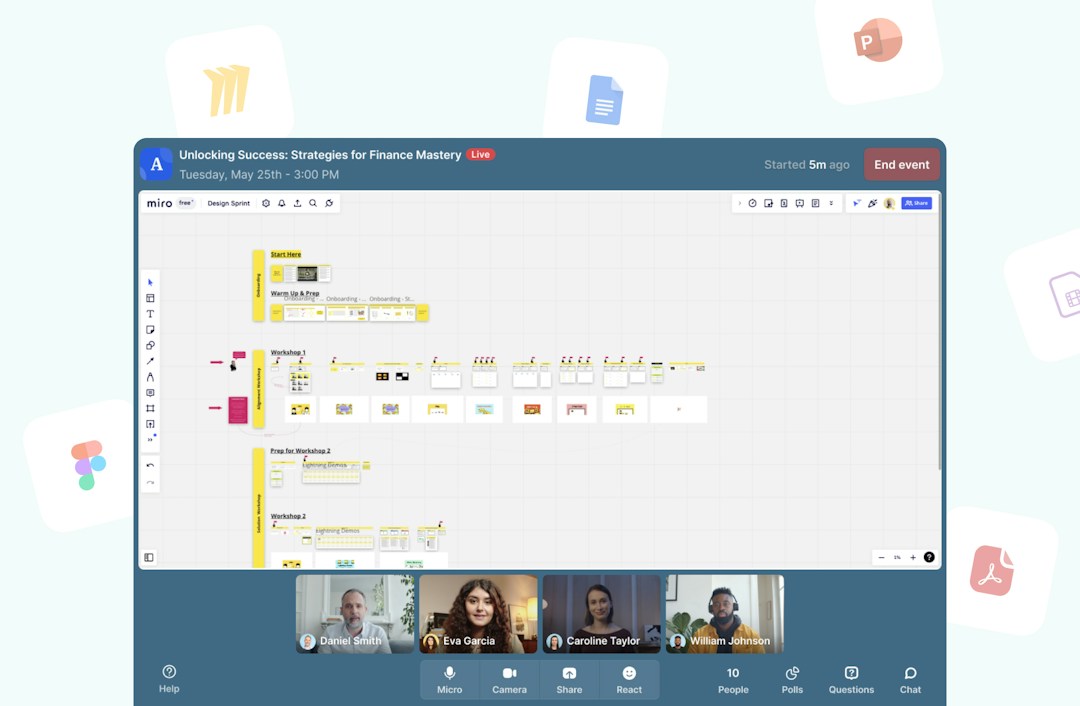This screenshot has width=1080, height=706.
Task: Open the Miro estimation card tool
Action: 784,203
